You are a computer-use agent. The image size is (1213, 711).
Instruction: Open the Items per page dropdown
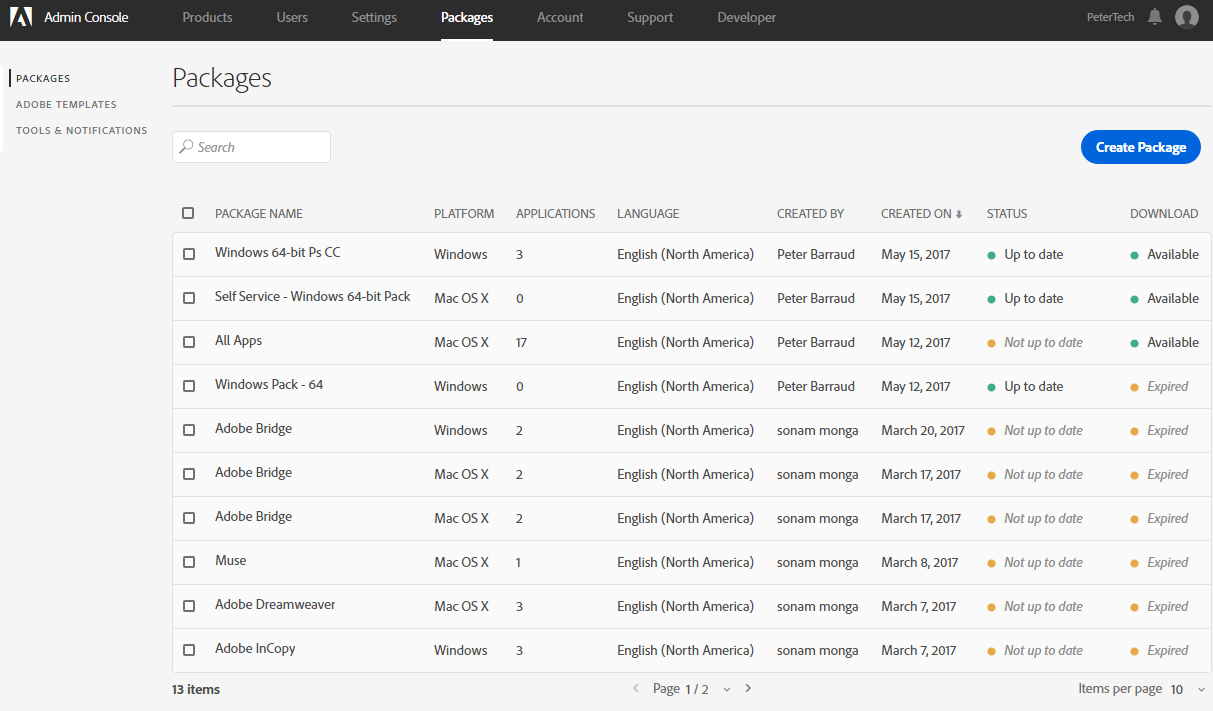tap(1200, 689)
